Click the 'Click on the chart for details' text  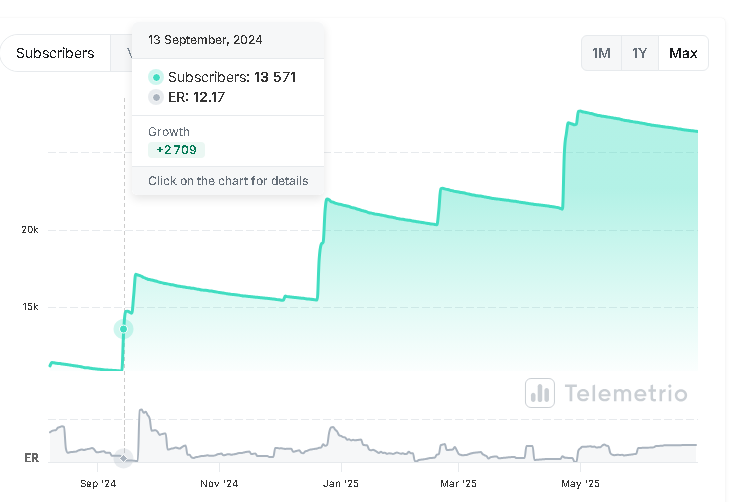coord(228,181)
